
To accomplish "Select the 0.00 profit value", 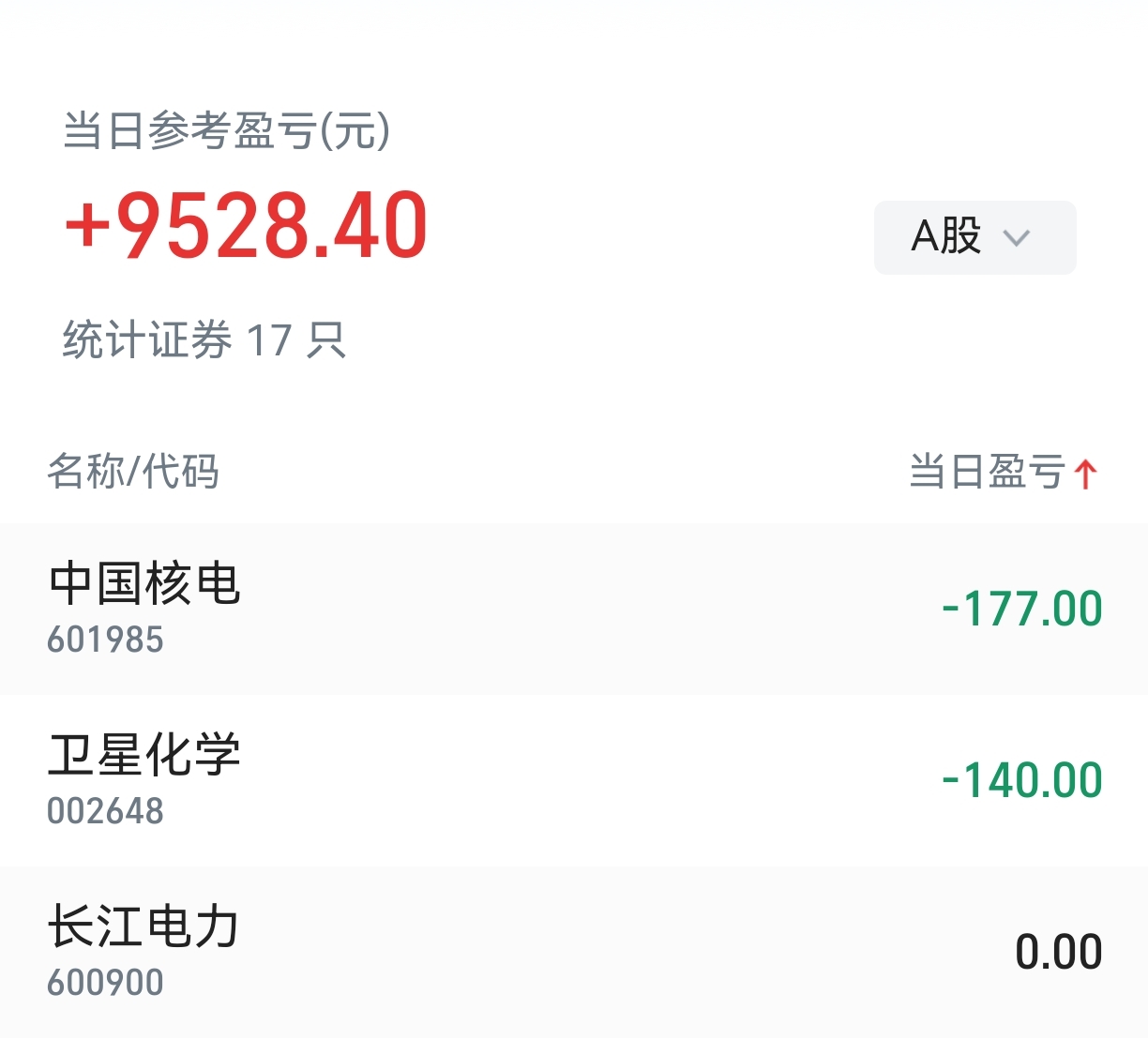I will click(x=1058, y=952).
